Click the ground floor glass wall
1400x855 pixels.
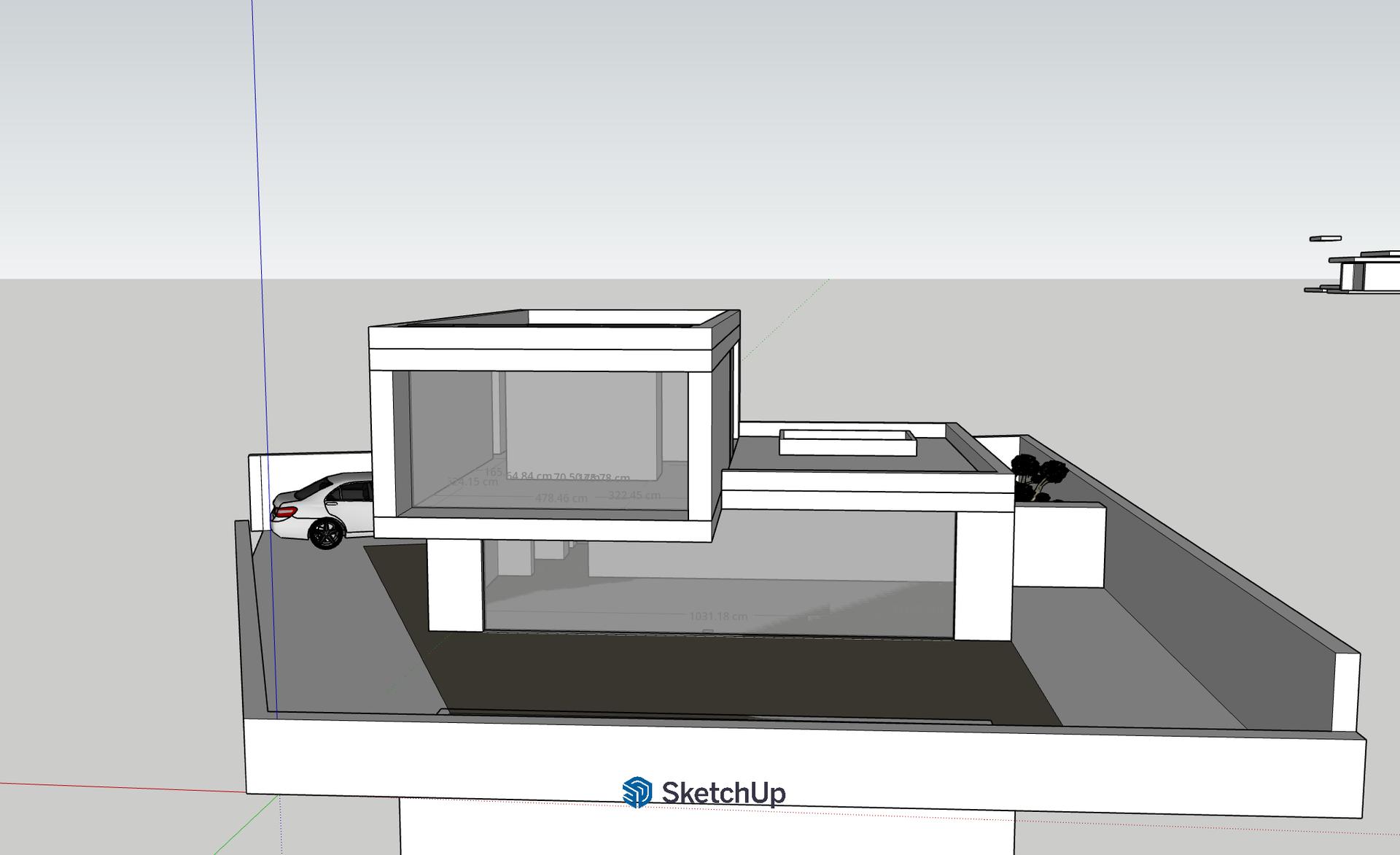[766, 562]
